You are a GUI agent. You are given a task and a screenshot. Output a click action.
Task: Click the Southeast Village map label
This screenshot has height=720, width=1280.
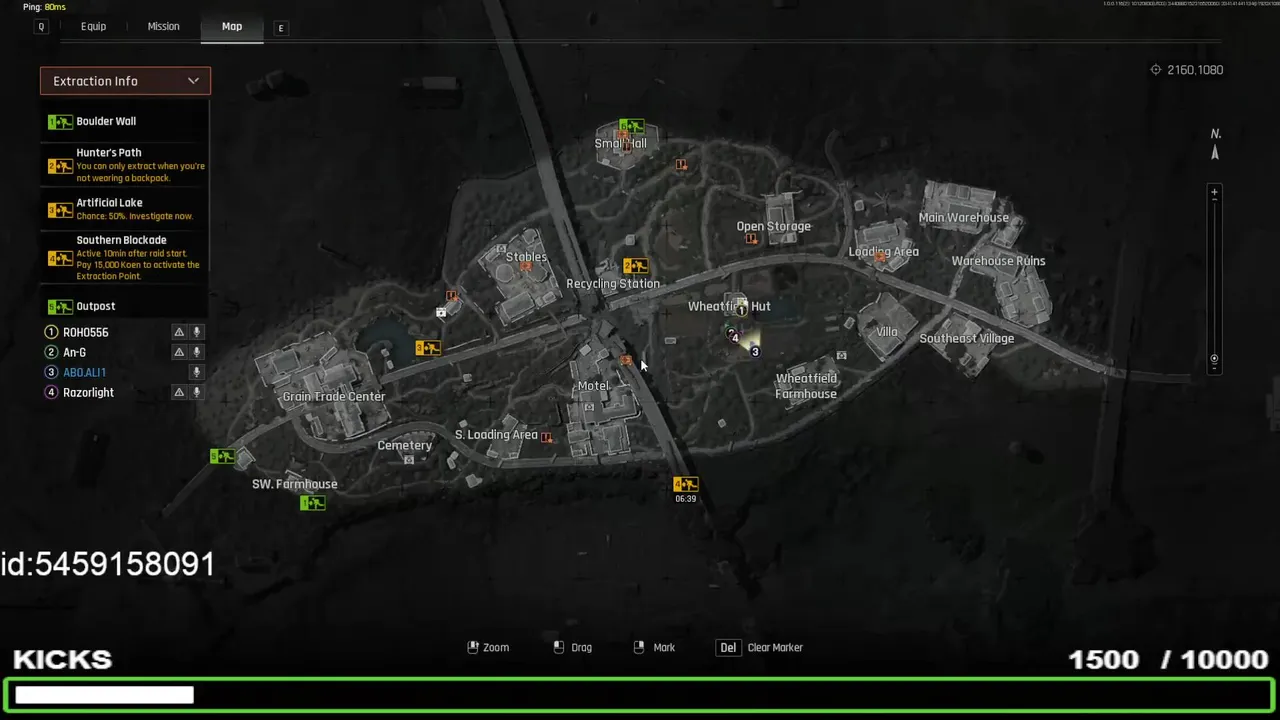click(x=967, y=338)
